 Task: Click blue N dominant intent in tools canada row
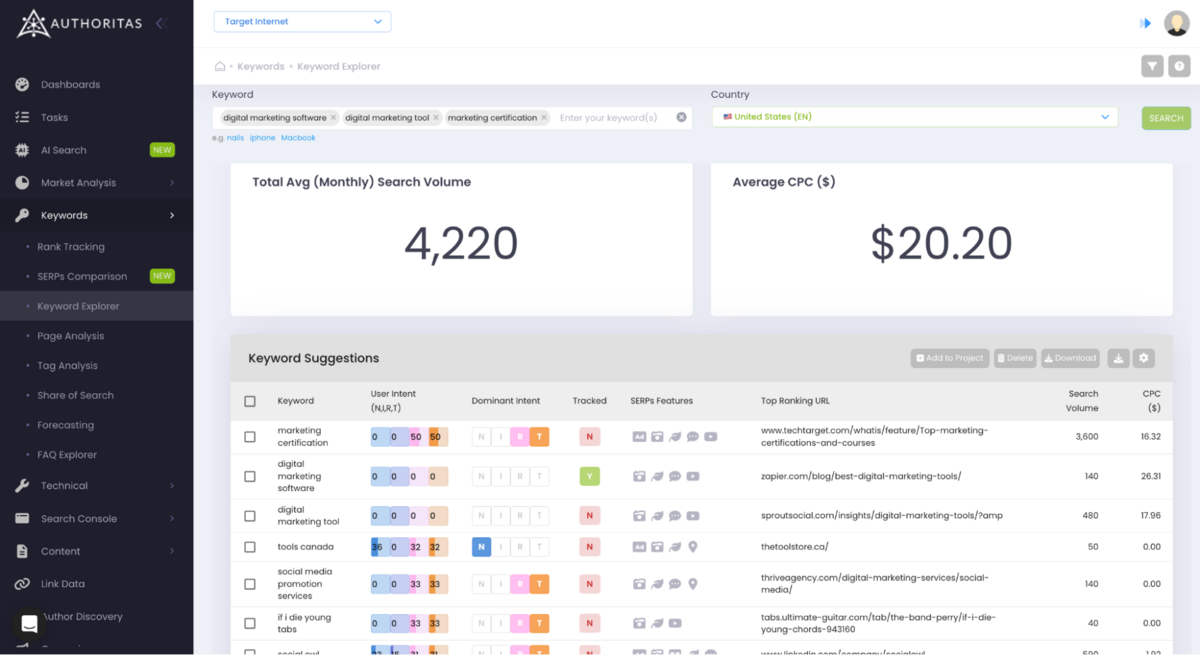pos(481,547)
